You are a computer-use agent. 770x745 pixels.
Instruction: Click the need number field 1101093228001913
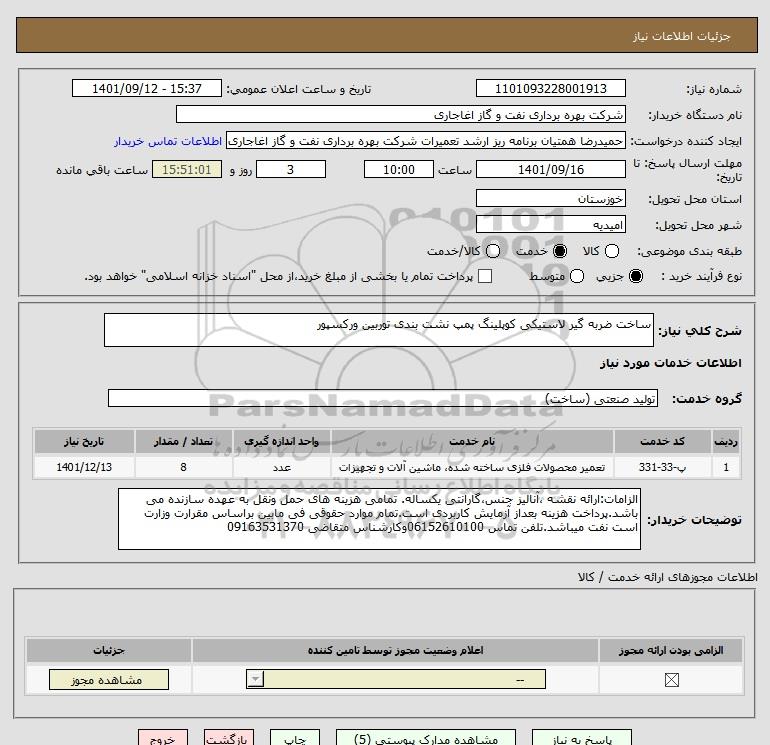550,88
